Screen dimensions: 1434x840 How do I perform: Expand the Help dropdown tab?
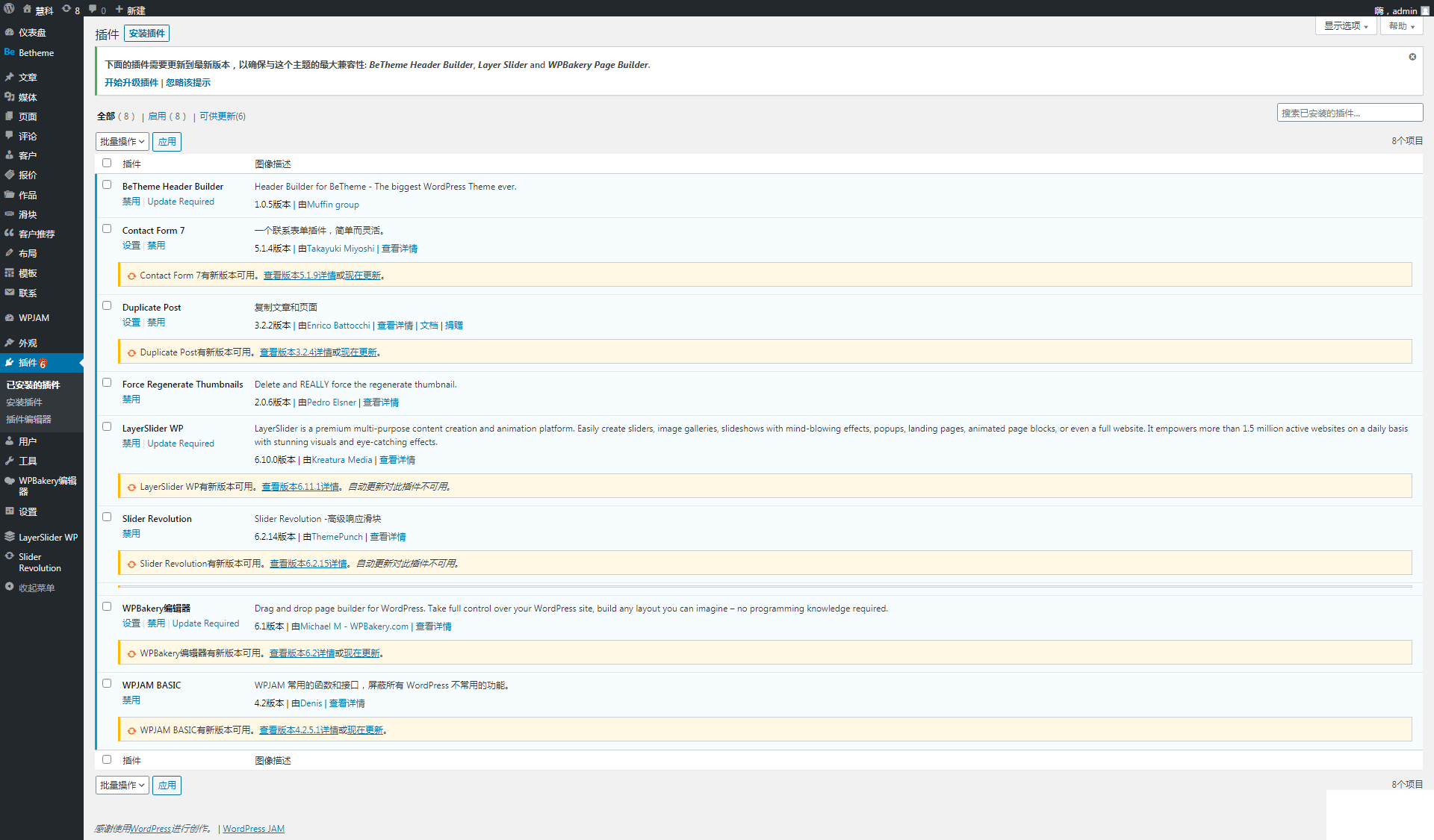point(1402,25)
